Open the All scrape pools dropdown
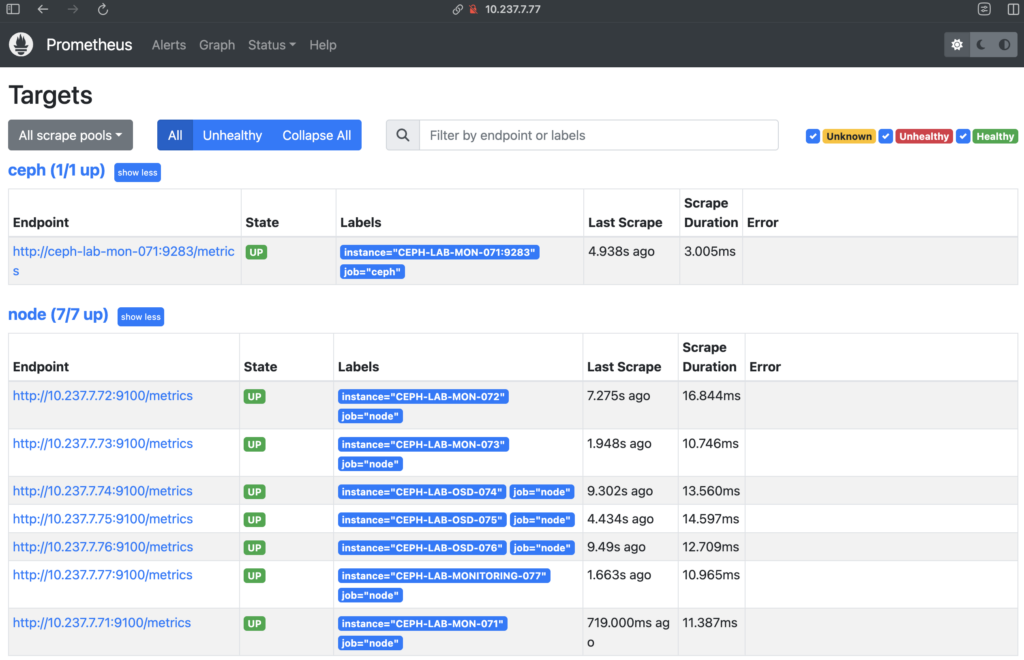1024x660 pixels. point(71,135)
